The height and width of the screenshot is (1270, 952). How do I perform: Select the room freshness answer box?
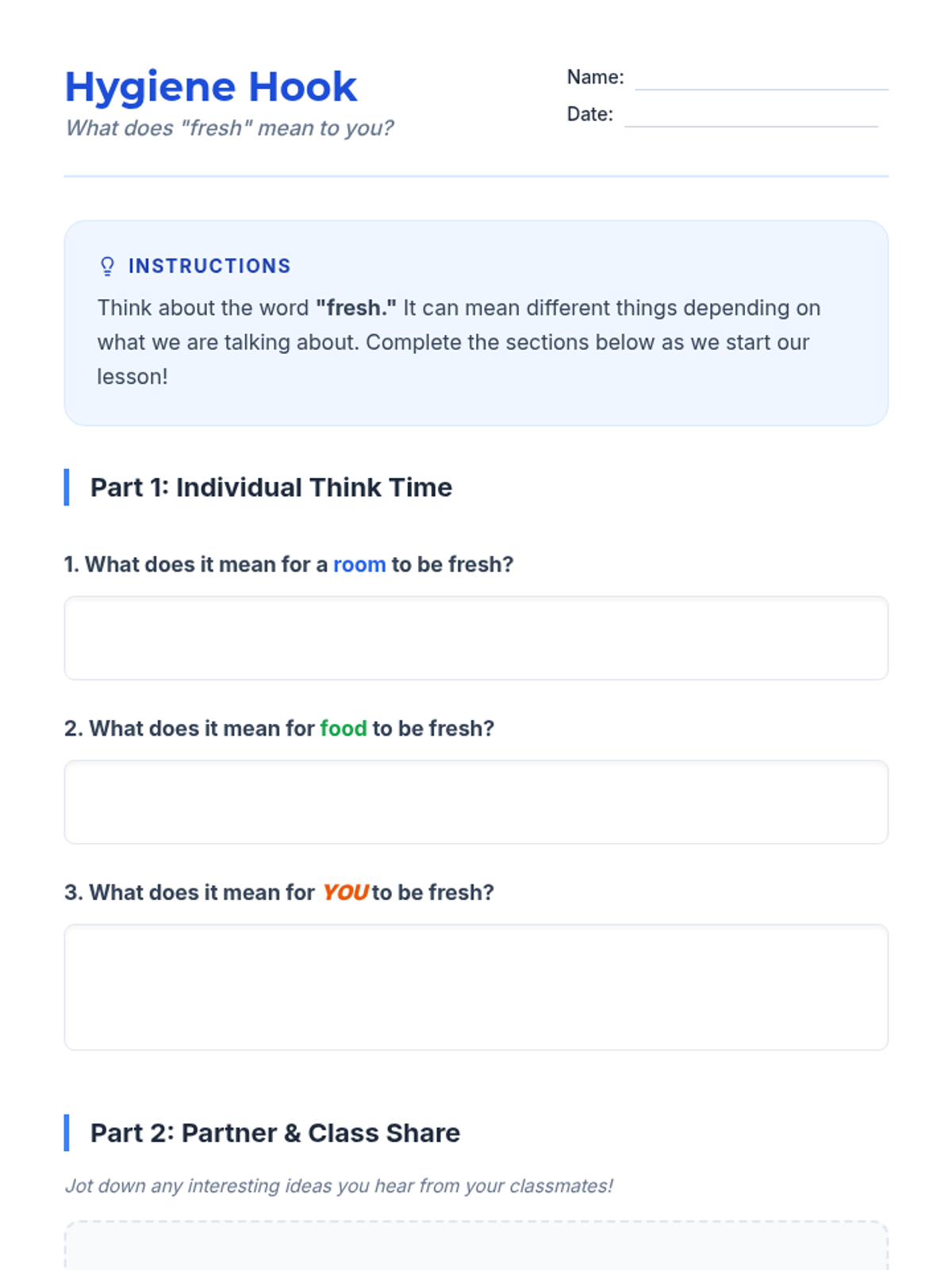click(x=476, y=638)
